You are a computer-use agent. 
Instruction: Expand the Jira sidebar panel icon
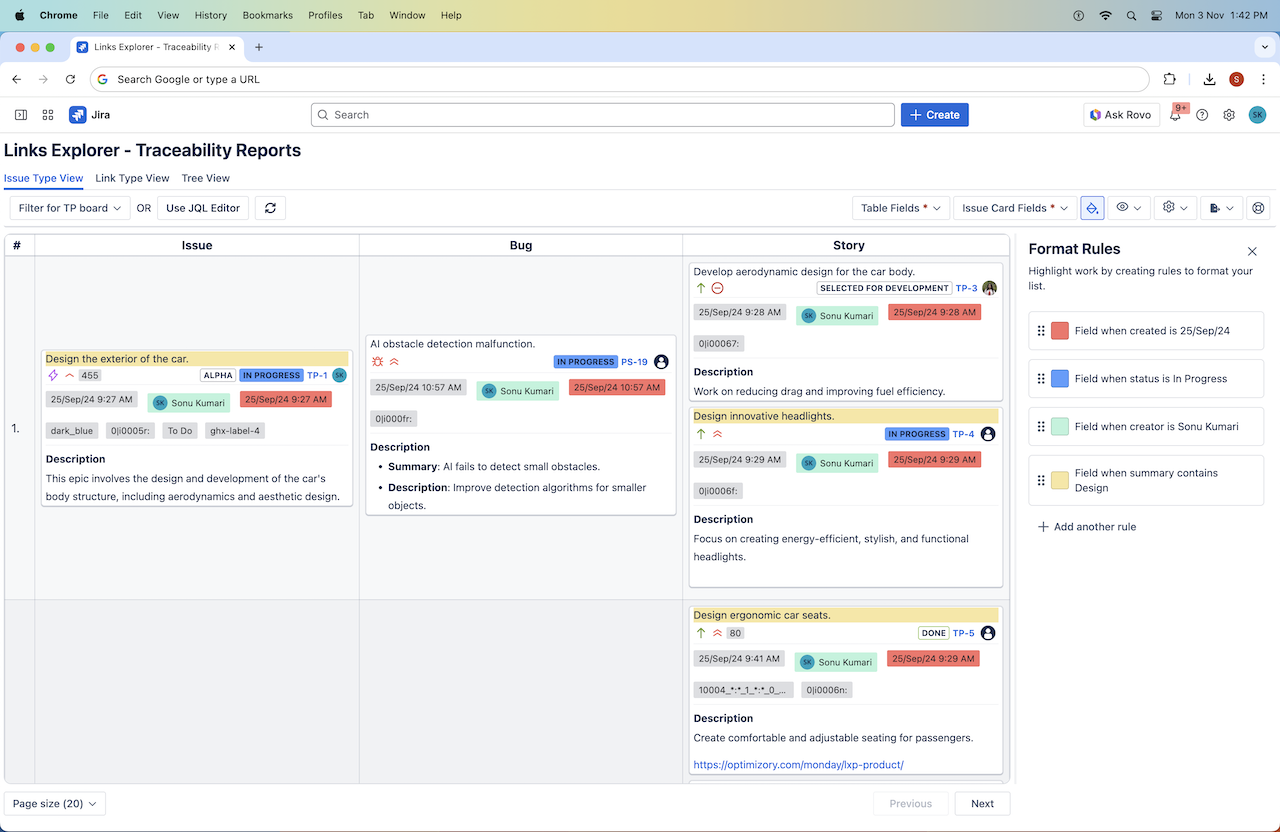pyautogui.click(x=21, y=115)
